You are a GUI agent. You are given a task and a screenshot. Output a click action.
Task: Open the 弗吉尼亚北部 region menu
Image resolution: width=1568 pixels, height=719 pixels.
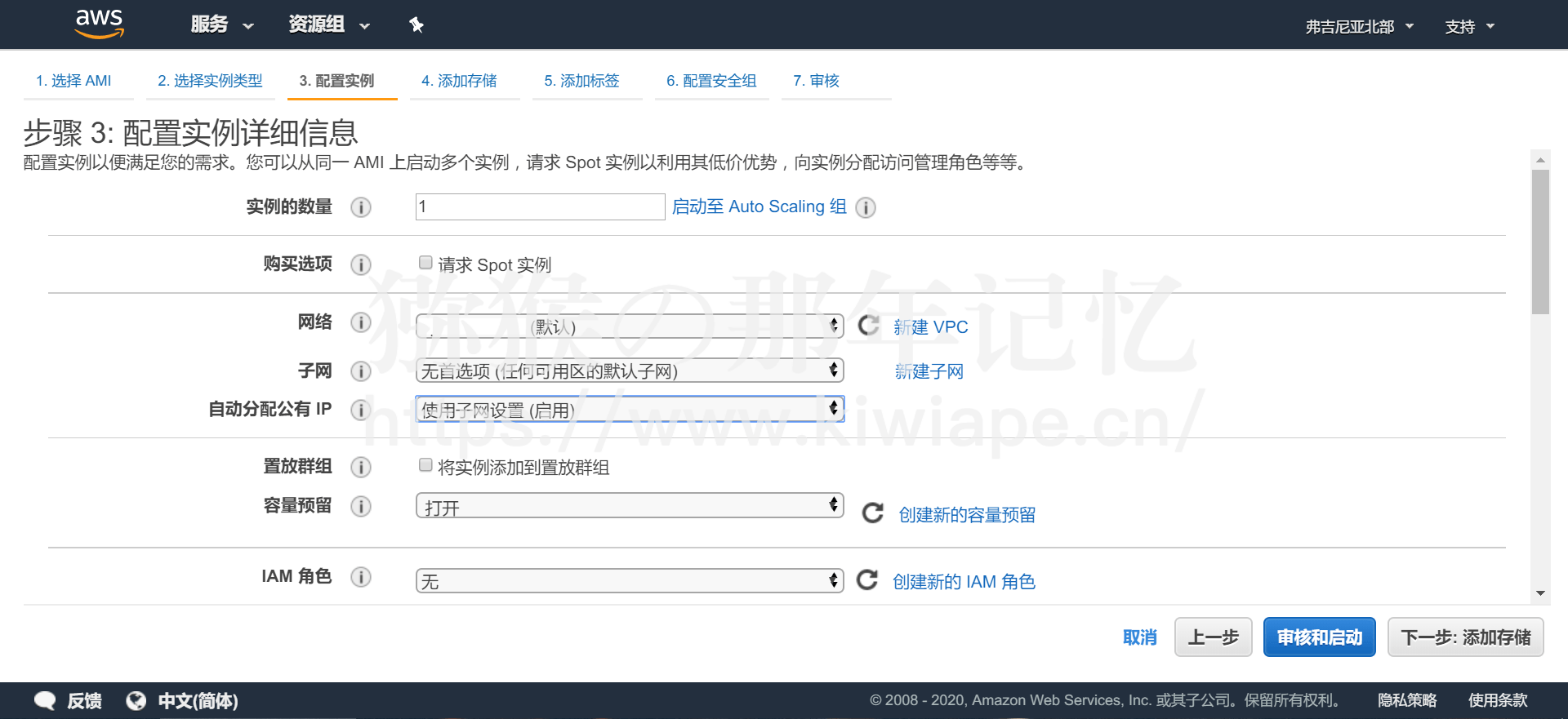[x=1359, y=27]
